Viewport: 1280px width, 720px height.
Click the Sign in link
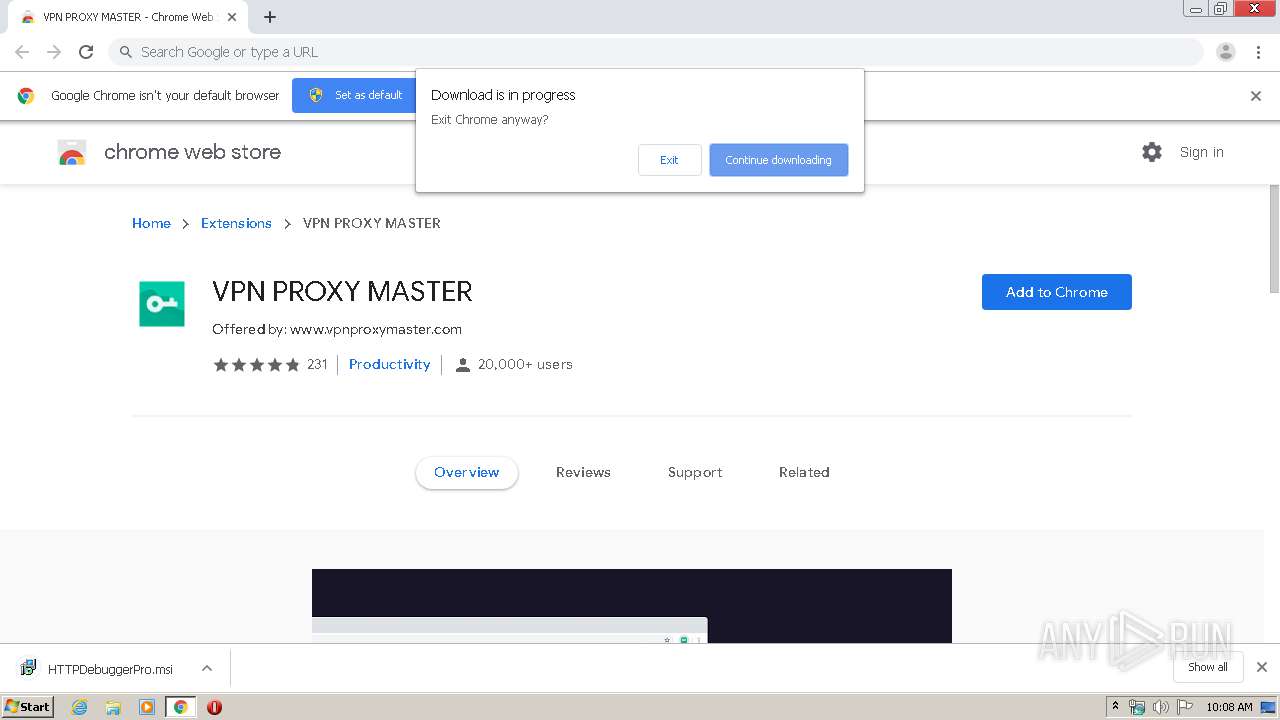pyautogui.click(x=1201, y=152)
